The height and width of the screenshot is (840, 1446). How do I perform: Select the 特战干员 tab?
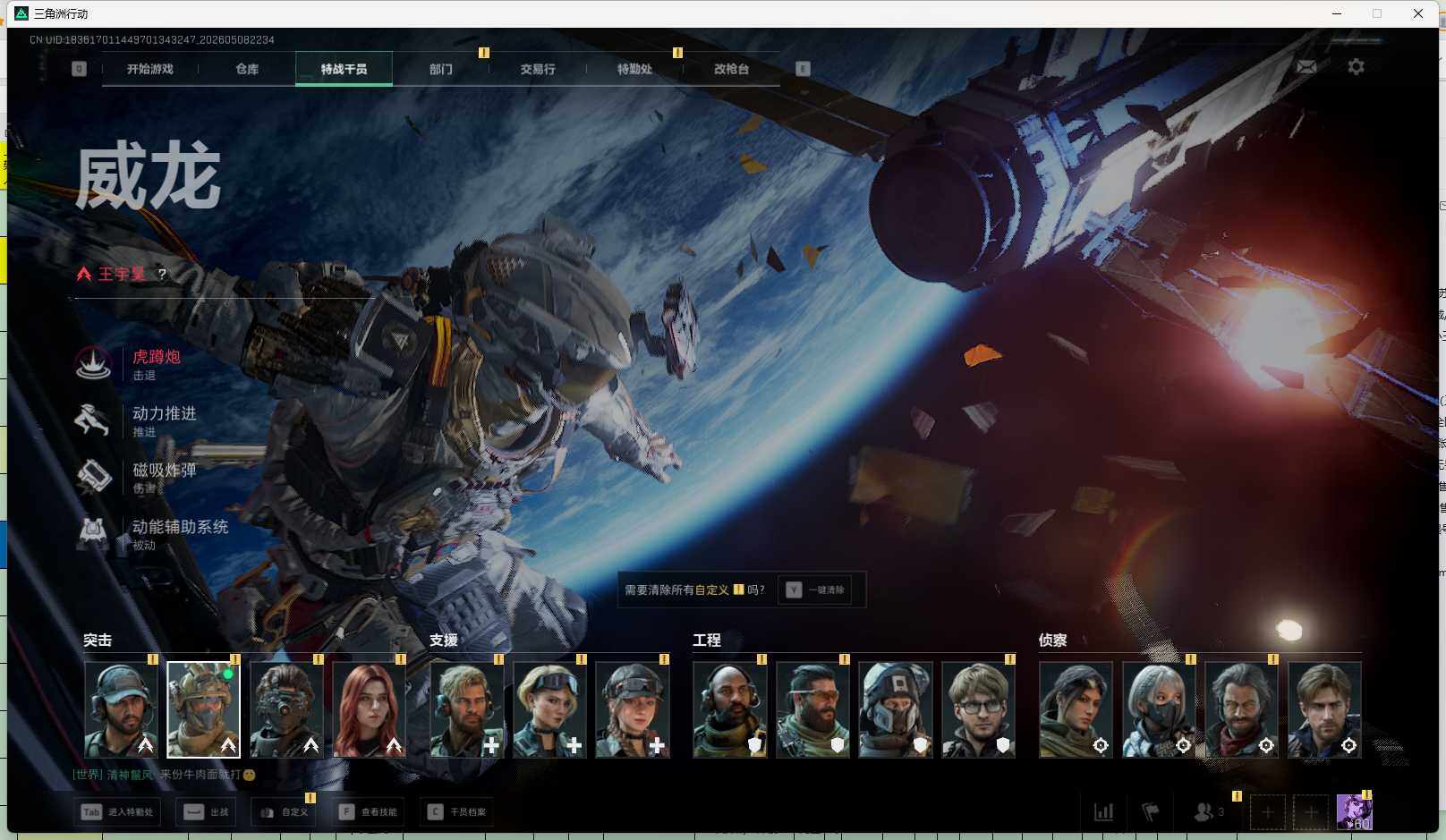point(344,69)
